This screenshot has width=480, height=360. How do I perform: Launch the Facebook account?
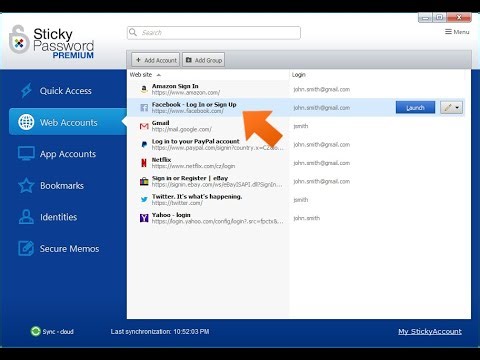pyautogui.click(x=415, y=107)
